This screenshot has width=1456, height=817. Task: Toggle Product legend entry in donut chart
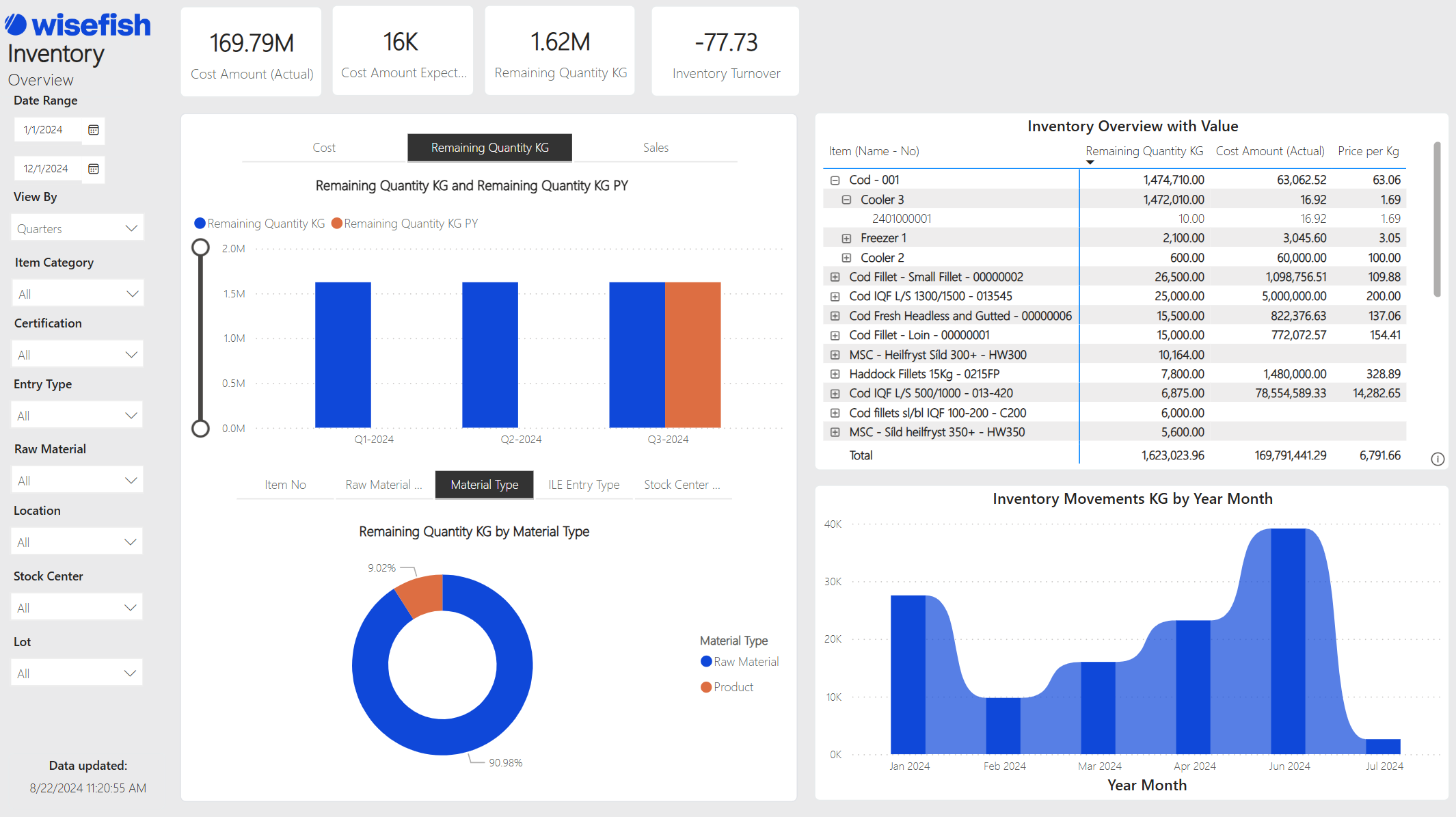click(x=727, y=687)
